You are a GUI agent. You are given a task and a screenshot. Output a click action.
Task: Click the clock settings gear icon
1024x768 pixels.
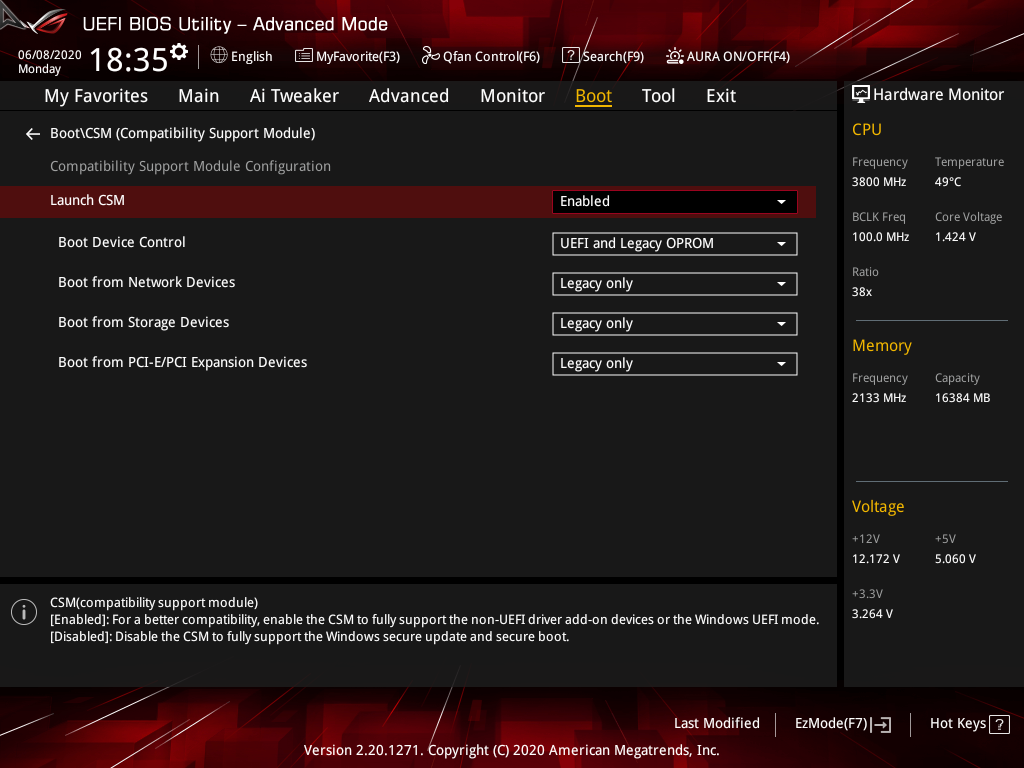tap(179, 51)
